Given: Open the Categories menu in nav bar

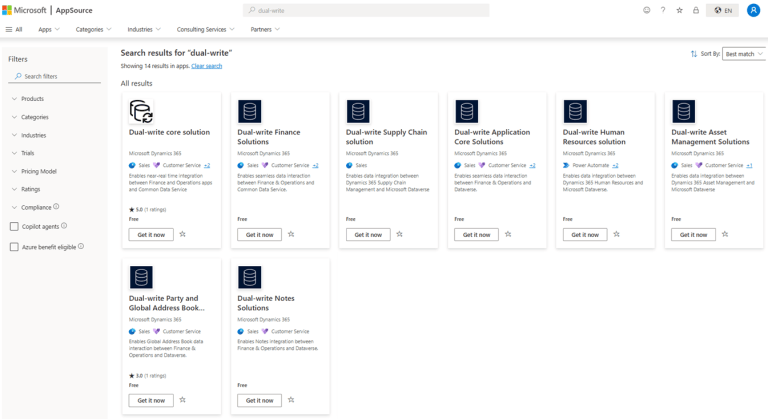Looking at the screenshot, I should 94,29.
